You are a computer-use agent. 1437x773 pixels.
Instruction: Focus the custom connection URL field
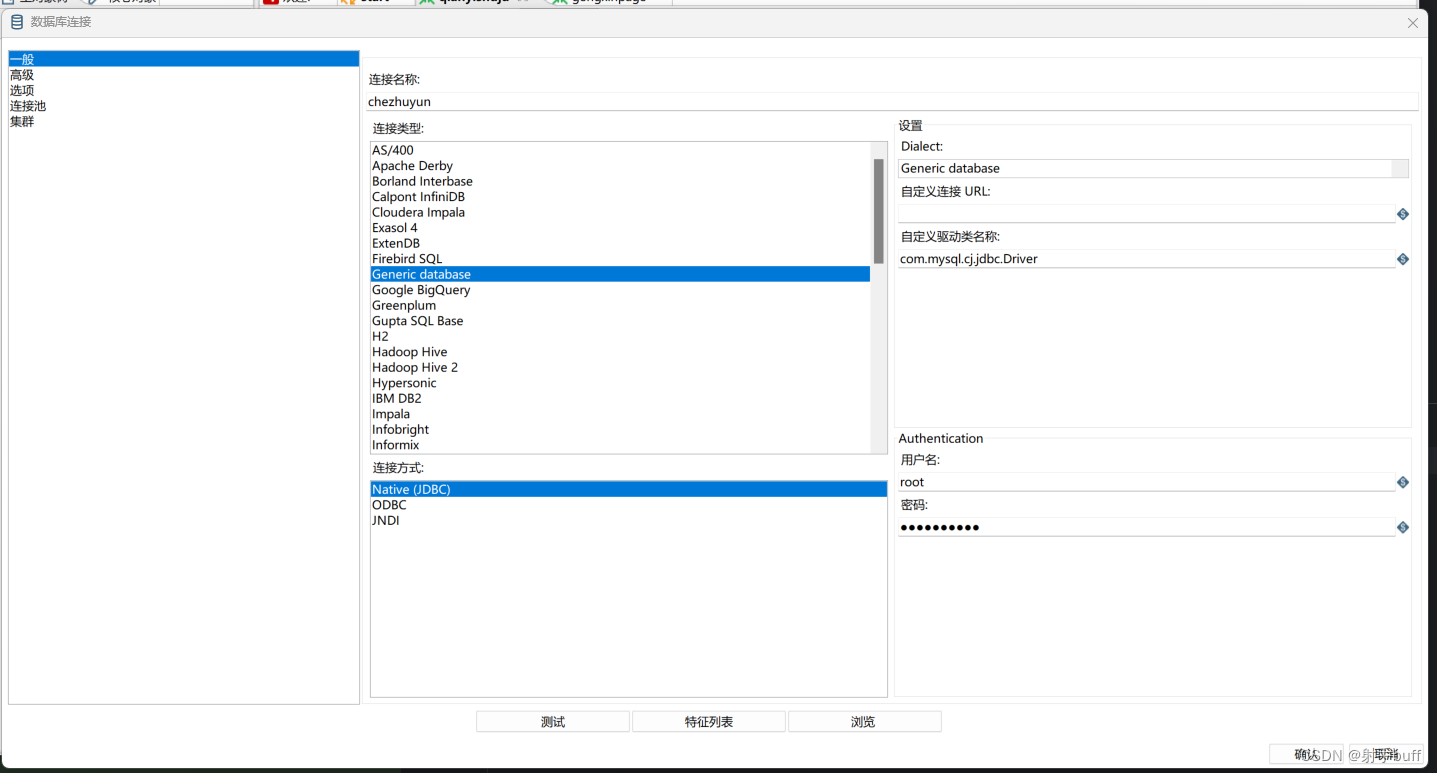click(x=1146, y=214)
